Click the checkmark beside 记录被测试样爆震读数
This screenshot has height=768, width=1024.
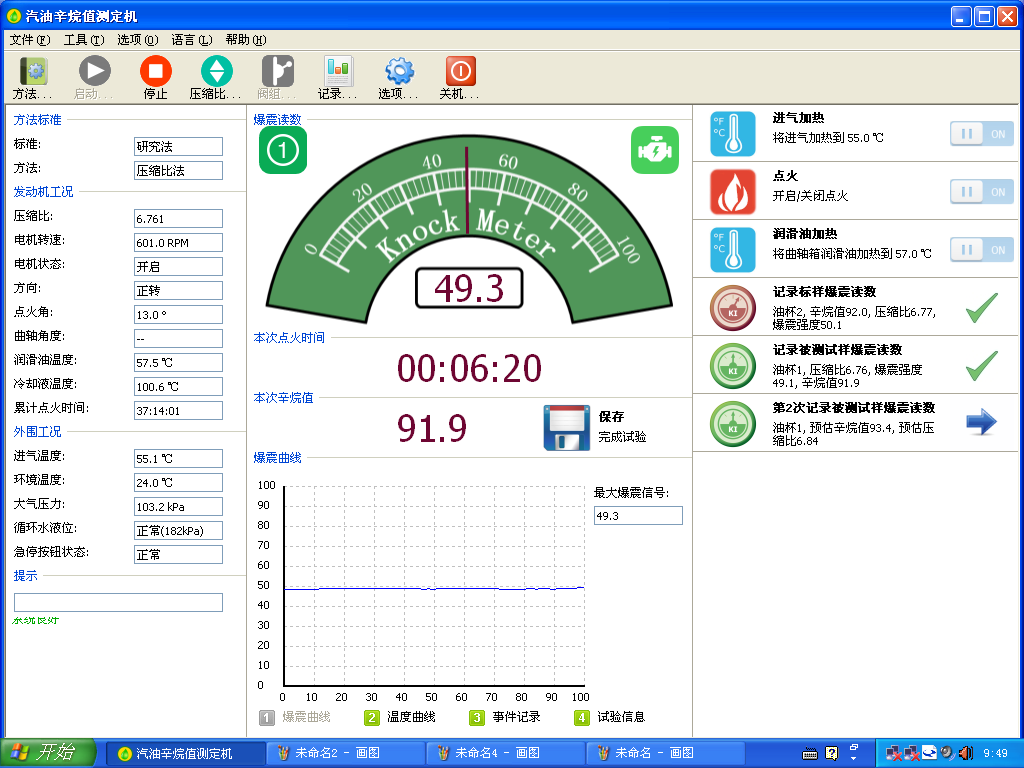pos(982,366)
